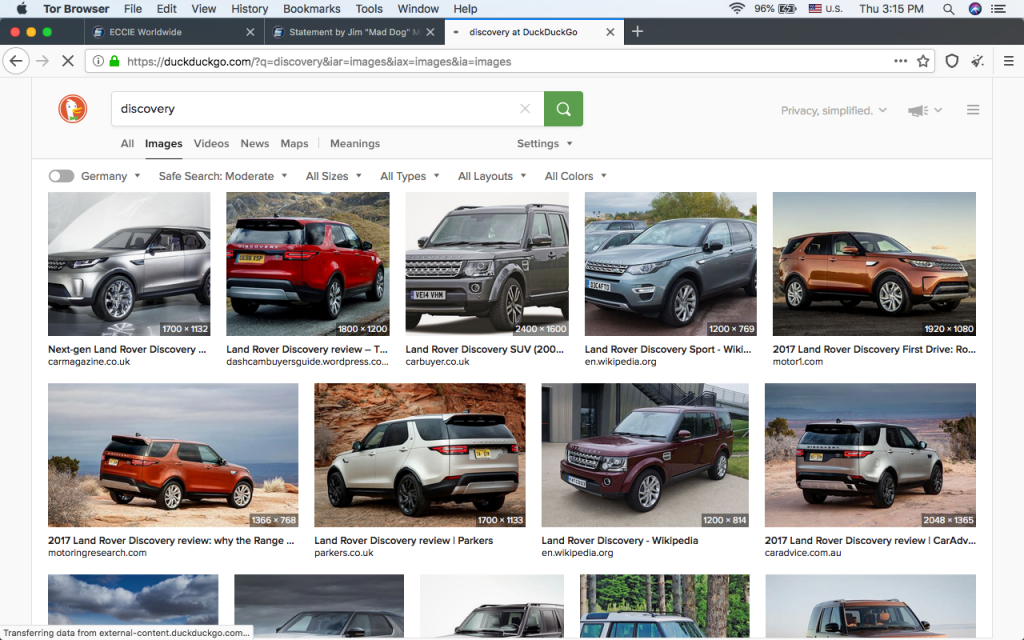Open the browser hamburger menu
The width and height of the screenshot is (1024, 640).
[1008, 61]
